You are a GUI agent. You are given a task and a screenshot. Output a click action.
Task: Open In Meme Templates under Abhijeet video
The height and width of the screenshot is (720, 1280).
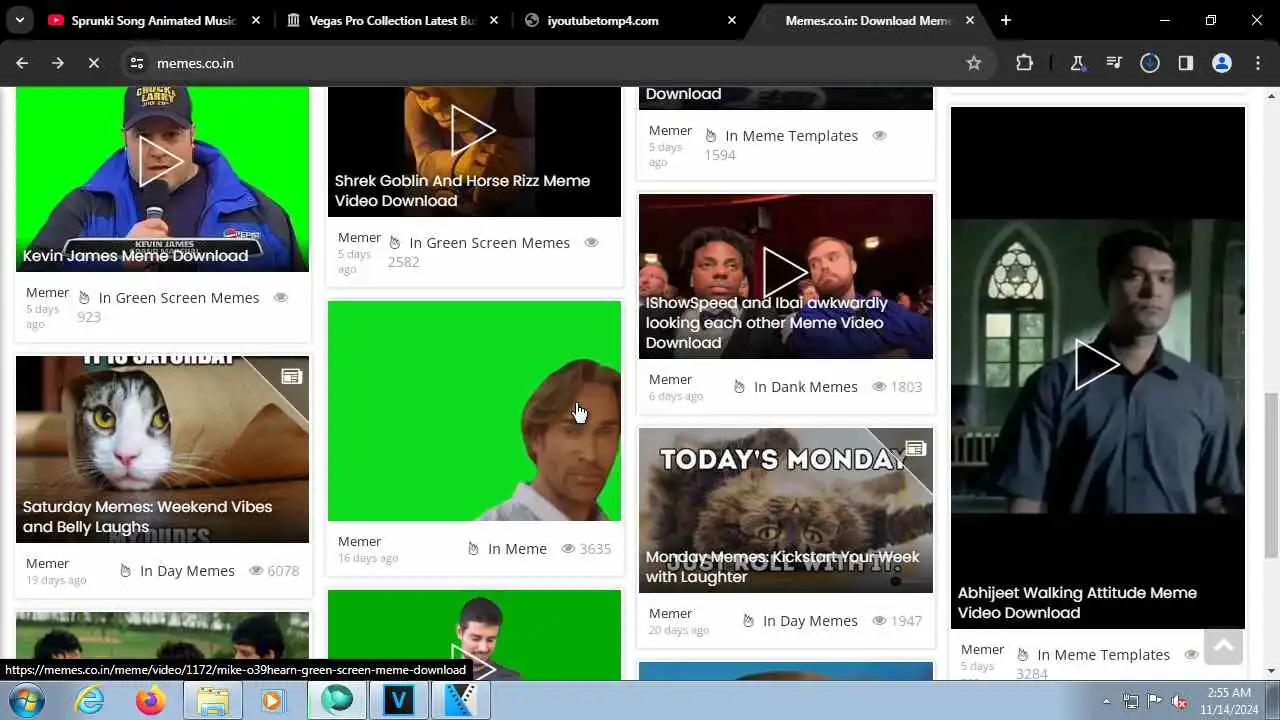point(1103,655)
